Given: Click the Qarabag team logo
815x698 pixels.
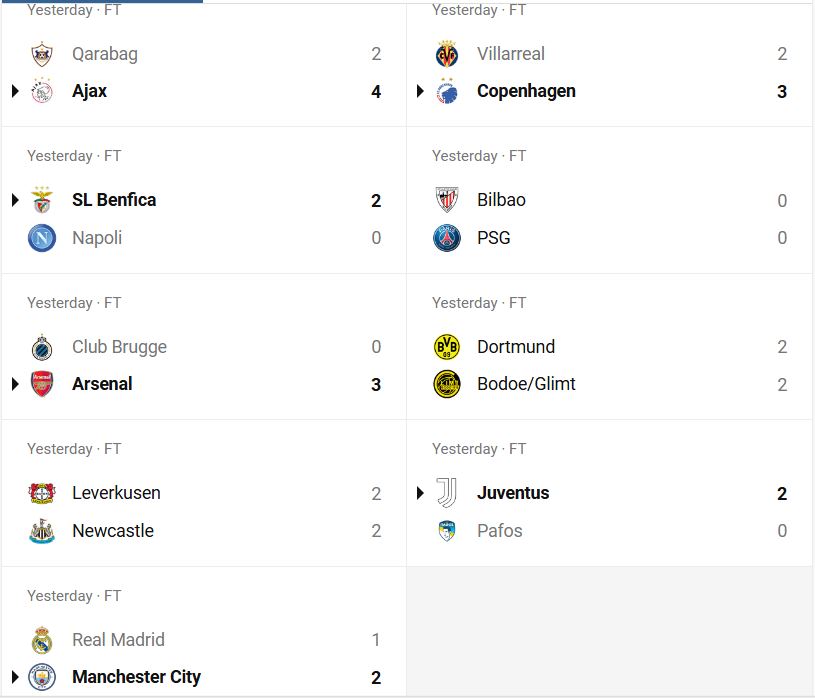Looking at the screenshot, I should [x=42, y=54].
